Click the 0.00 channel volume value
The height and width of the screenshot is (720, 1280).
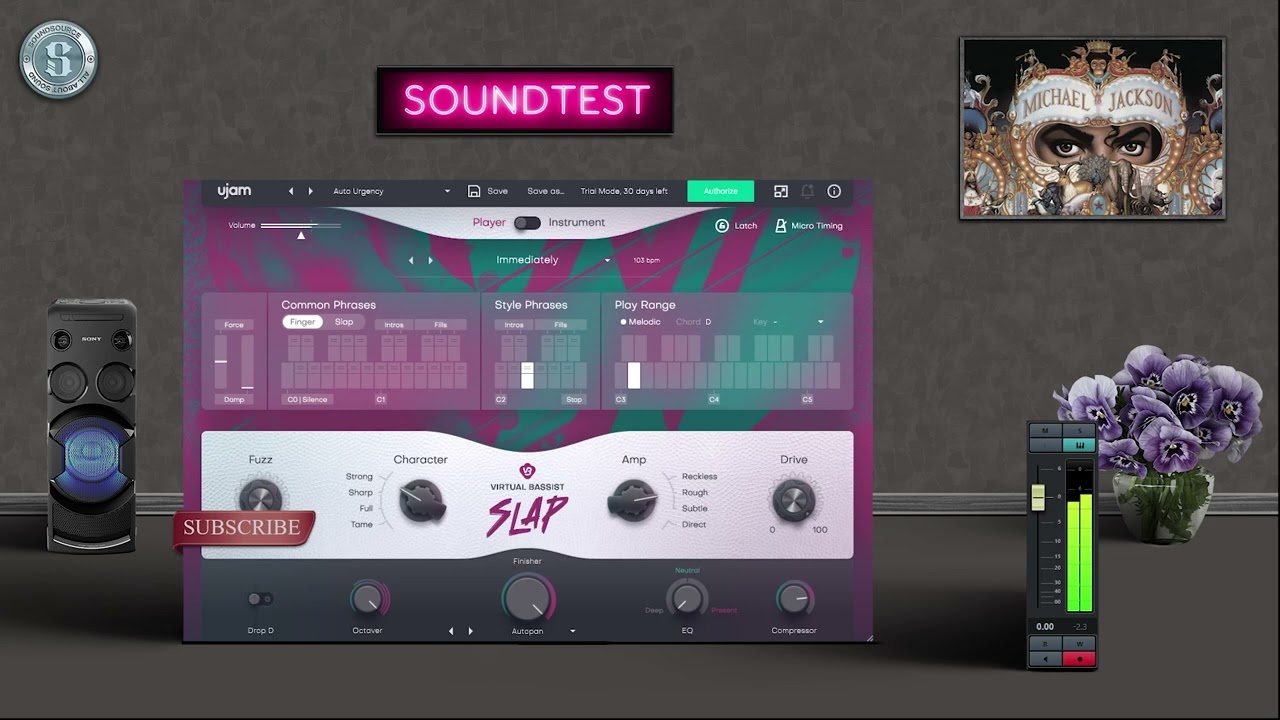(1045, 627)
